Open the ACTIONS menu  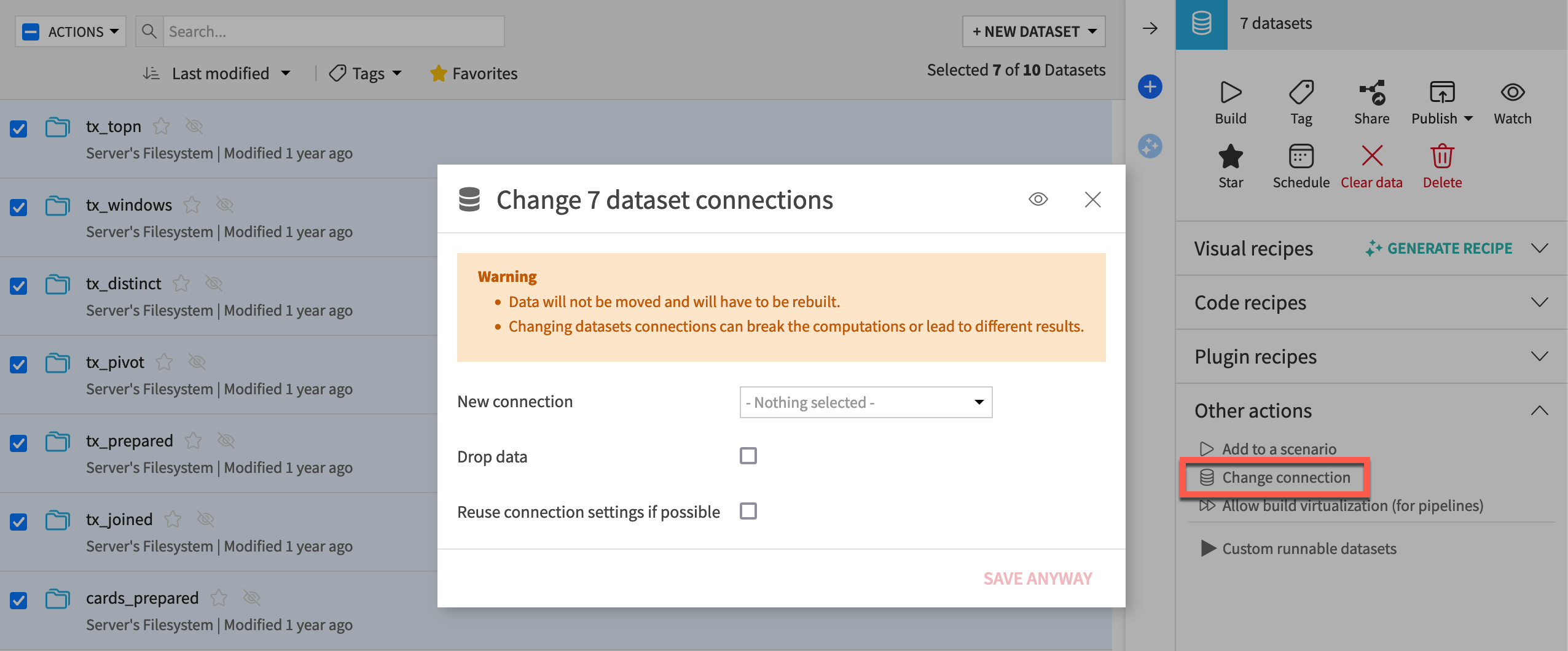[x=69, y=31]
